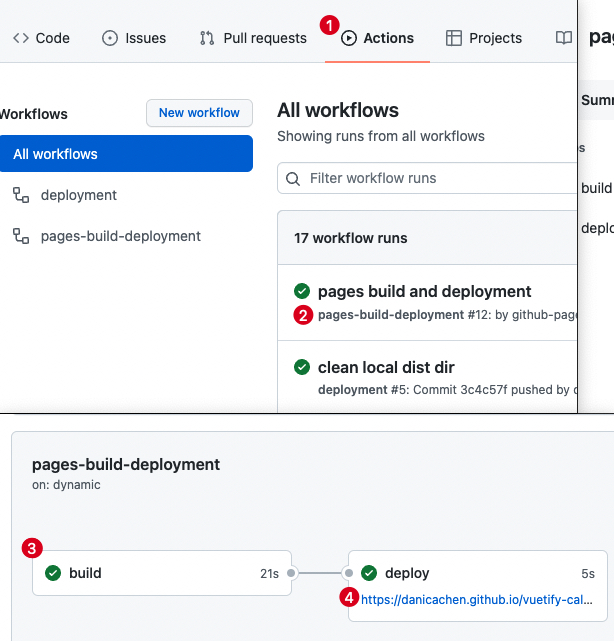The image size is (614, 641).
Task: Open pages build and deployment run
Action: (424, 291)
